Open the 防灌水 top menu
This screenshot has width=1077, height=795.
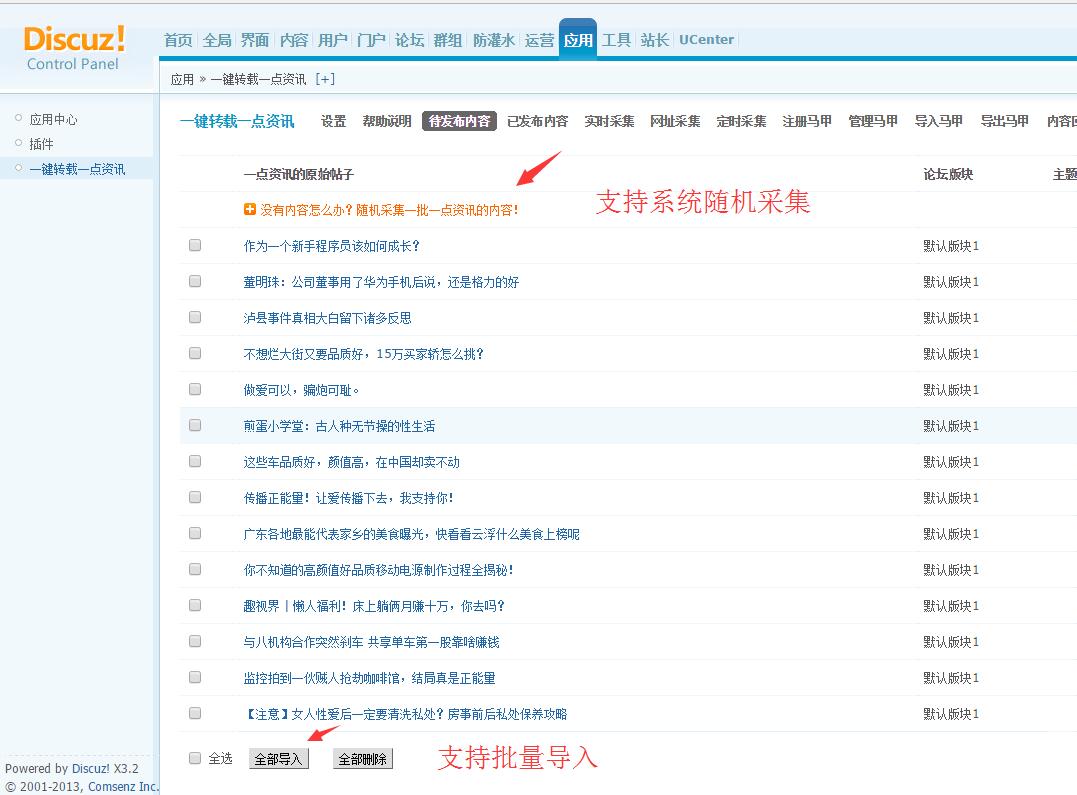coord(494,40)
